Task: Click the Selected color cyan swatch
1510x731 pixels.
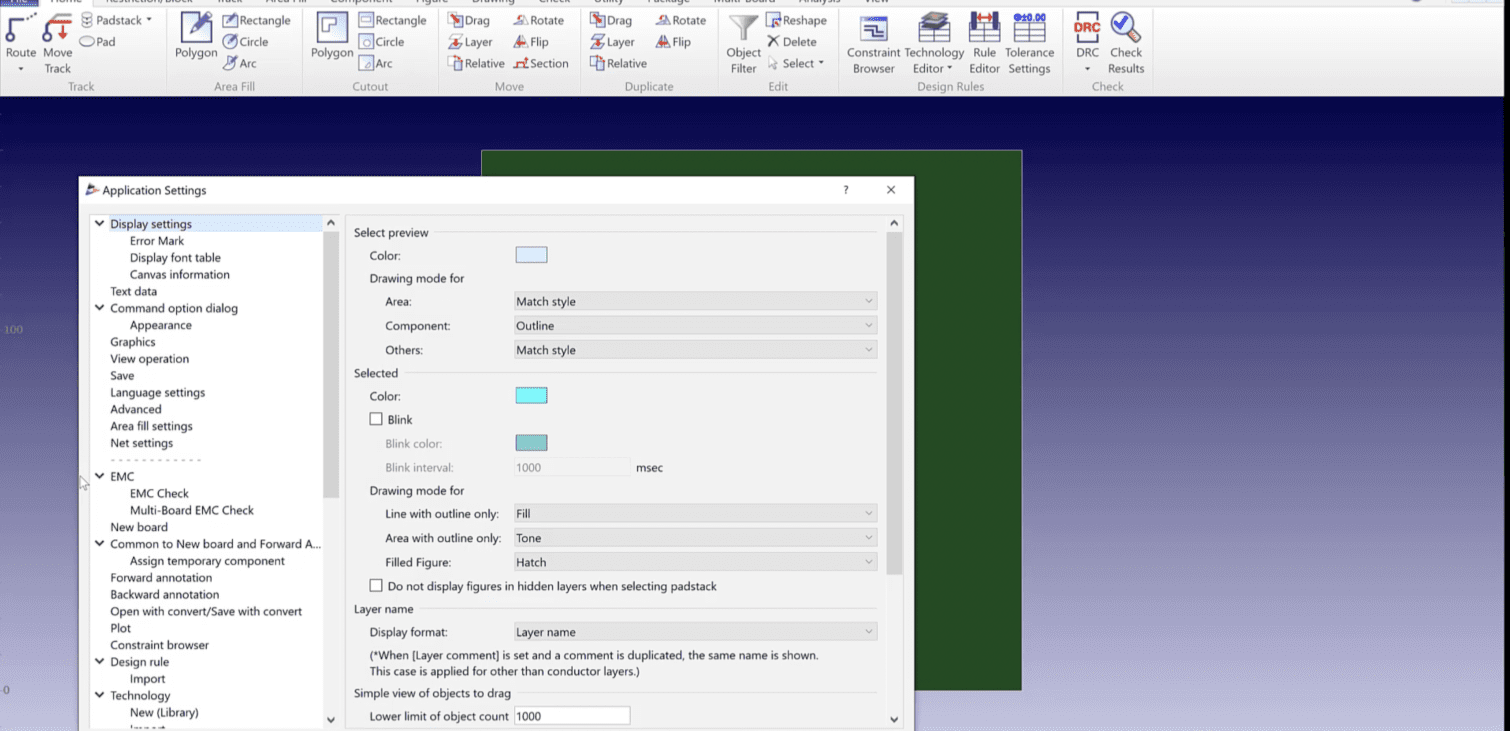Action: click(531, 396)
